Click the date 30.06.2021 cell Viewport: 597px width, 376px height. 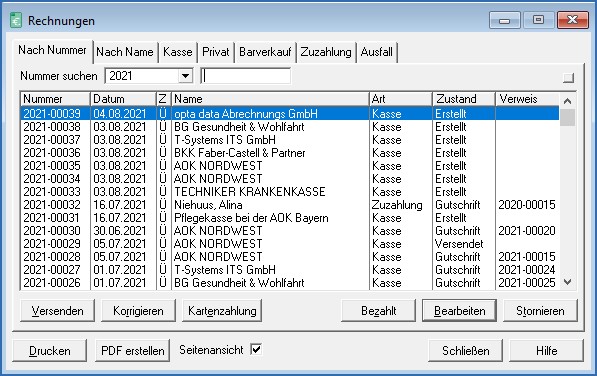pyautogui.click(x=120, y=231)
